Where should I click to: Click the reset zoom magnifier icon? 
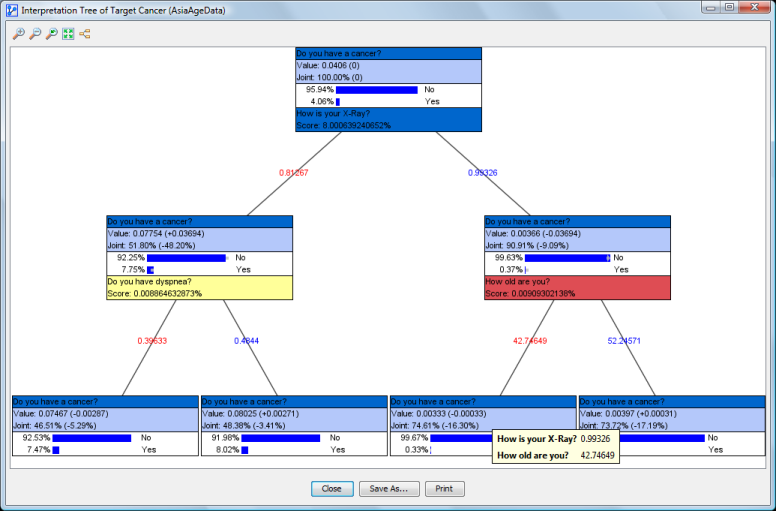click(x=51, y=34)
